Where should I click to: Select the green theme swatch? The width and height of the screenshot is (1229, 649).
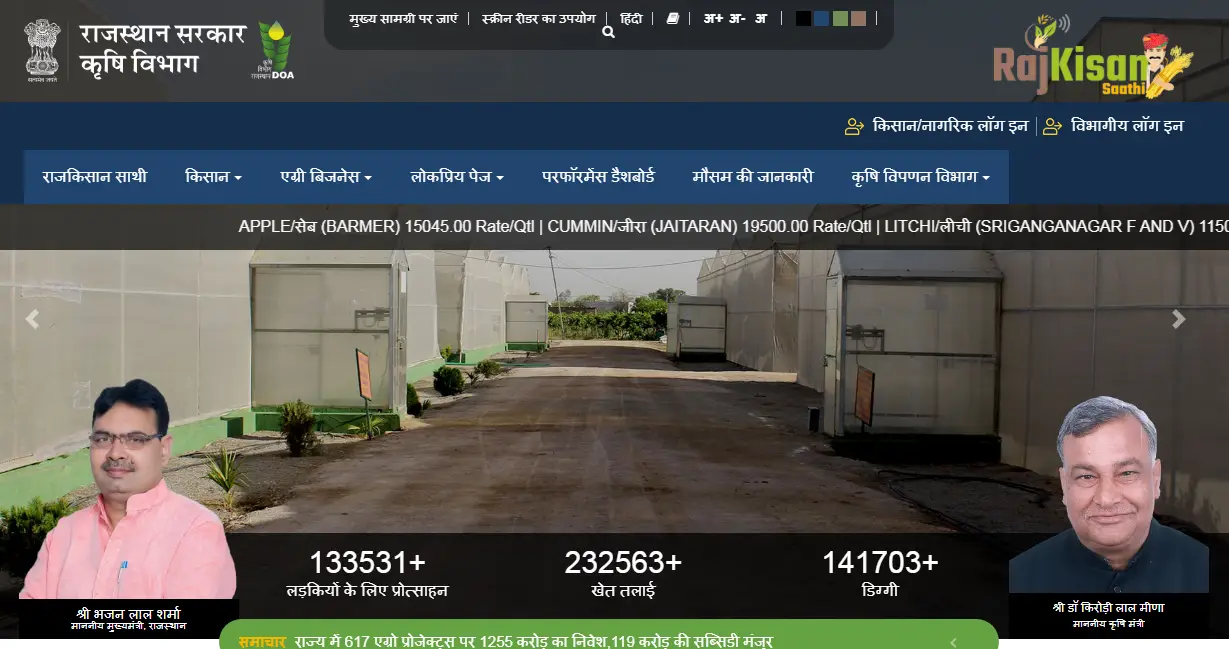[x=840, y=18]
